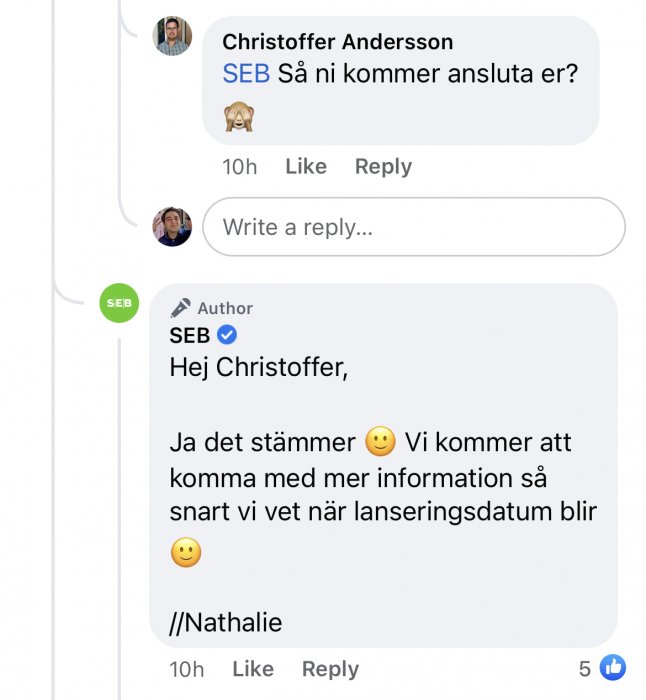Screen dimensions: 646x700
Task: Click the smiley emoji above "//Nathalie"
Action: [x=186, y=552]
